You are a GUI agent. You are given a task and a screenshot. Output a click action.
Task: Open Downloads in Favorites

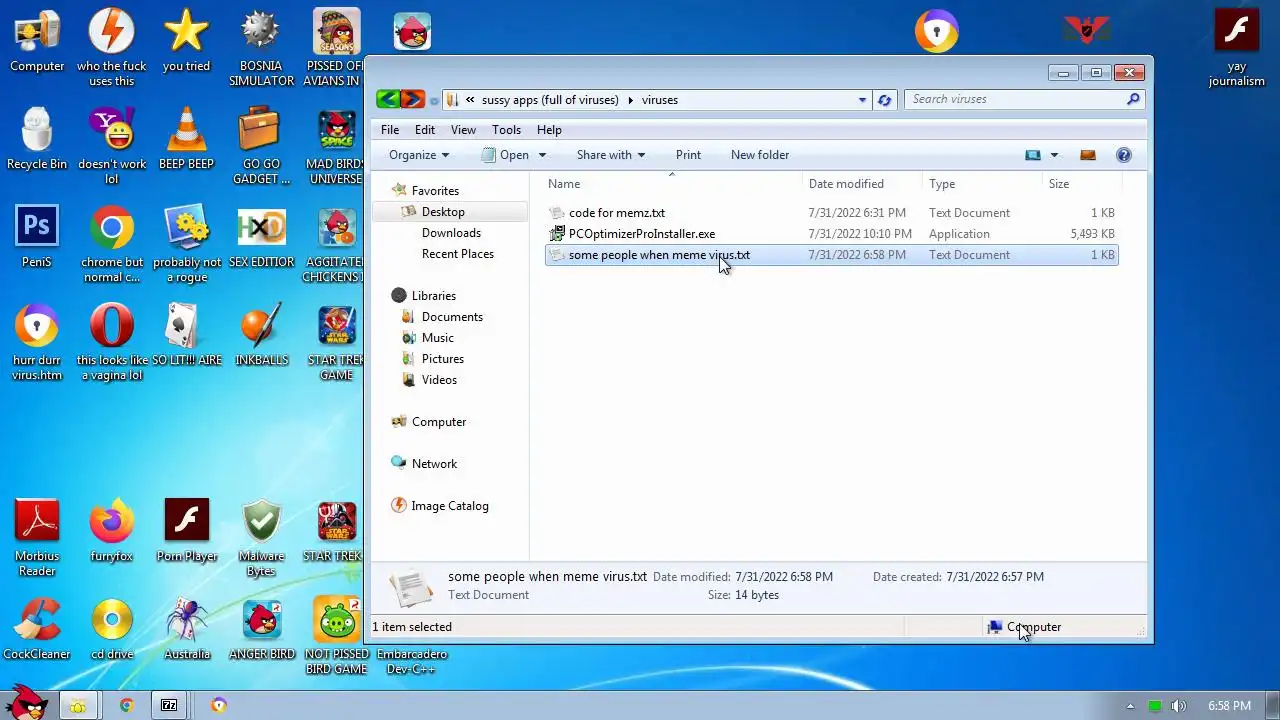pyautogui.click(x=451, y=233)
